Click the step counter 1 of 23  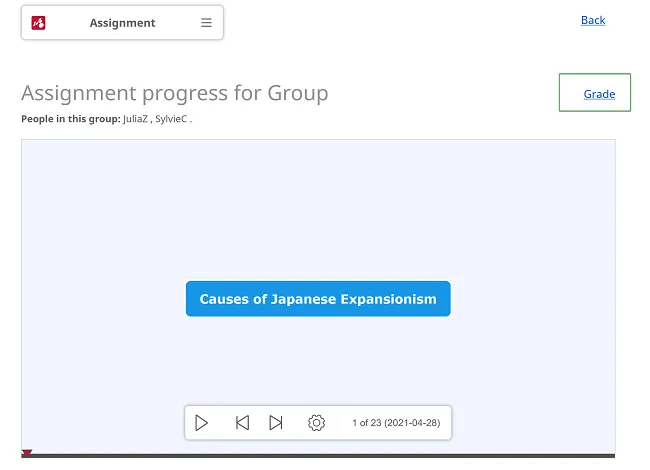pos(396,423)
